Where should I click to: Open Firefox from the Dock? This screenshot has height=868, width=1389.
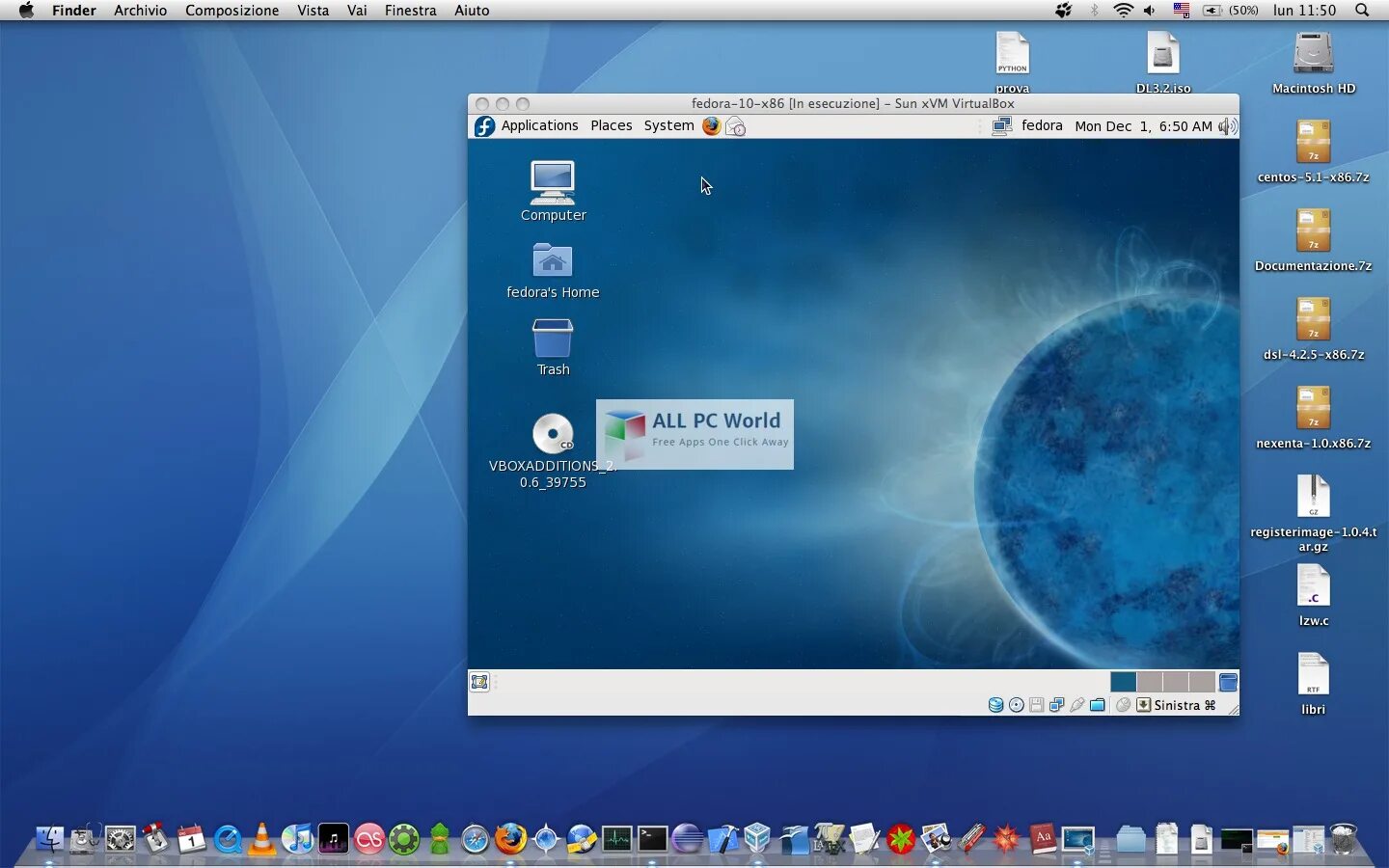[510, 839]
